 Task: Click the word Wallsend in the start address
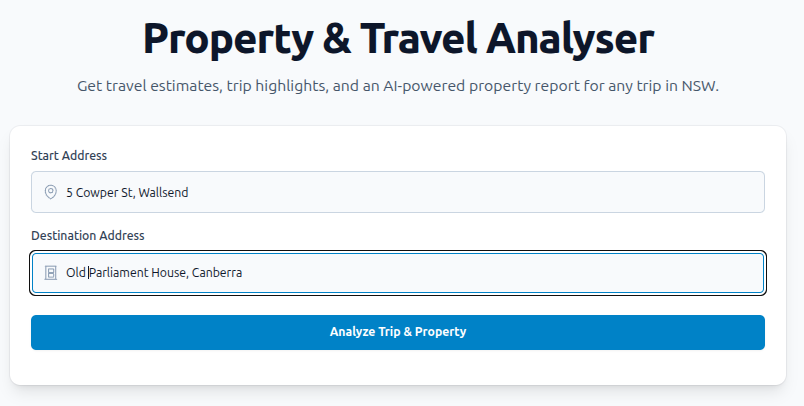pyautogui.click(x=163, y=192)
